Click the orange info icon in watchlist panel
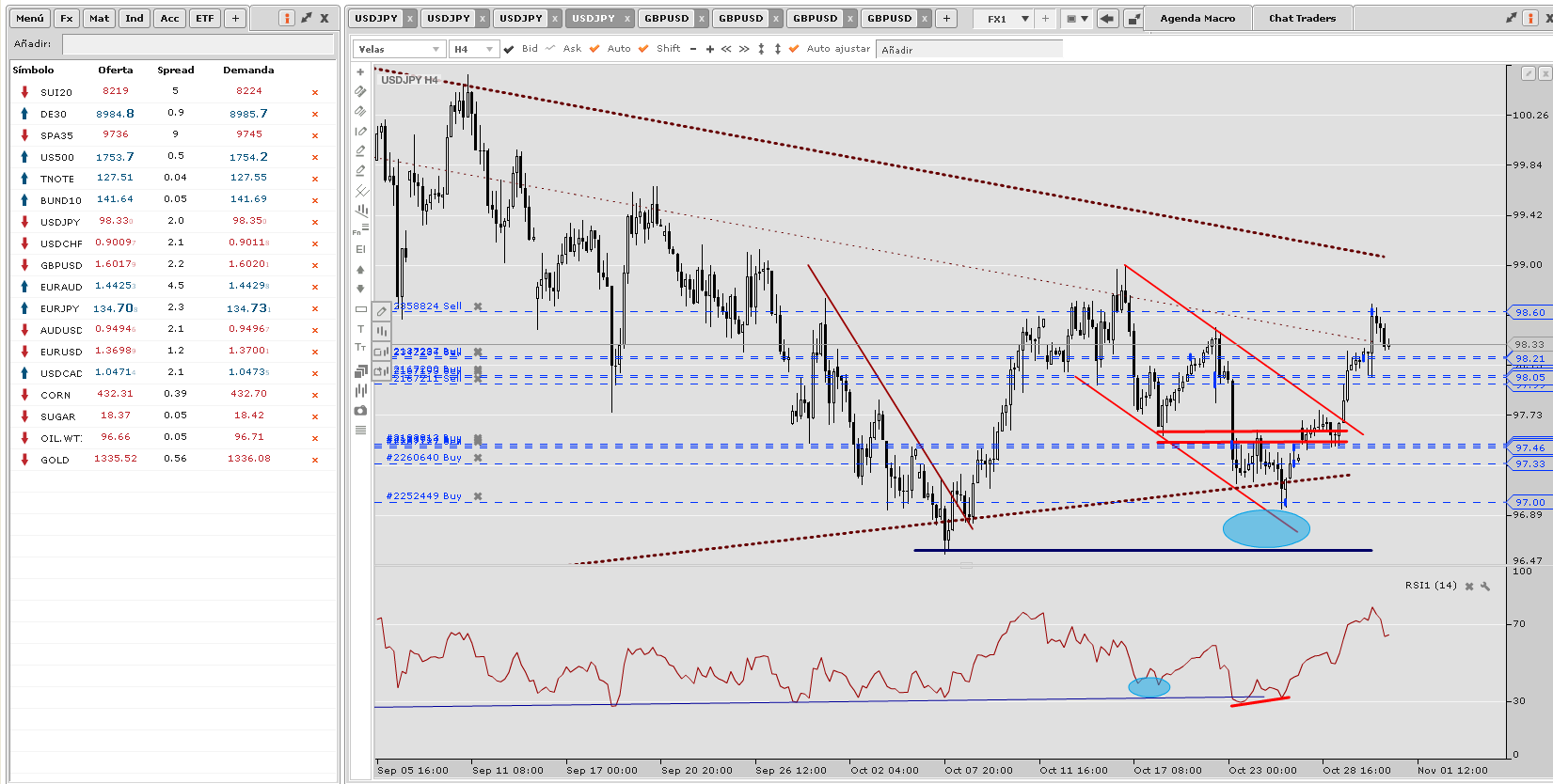Viewport: 1553px width, 784px height. click(287, 18)
